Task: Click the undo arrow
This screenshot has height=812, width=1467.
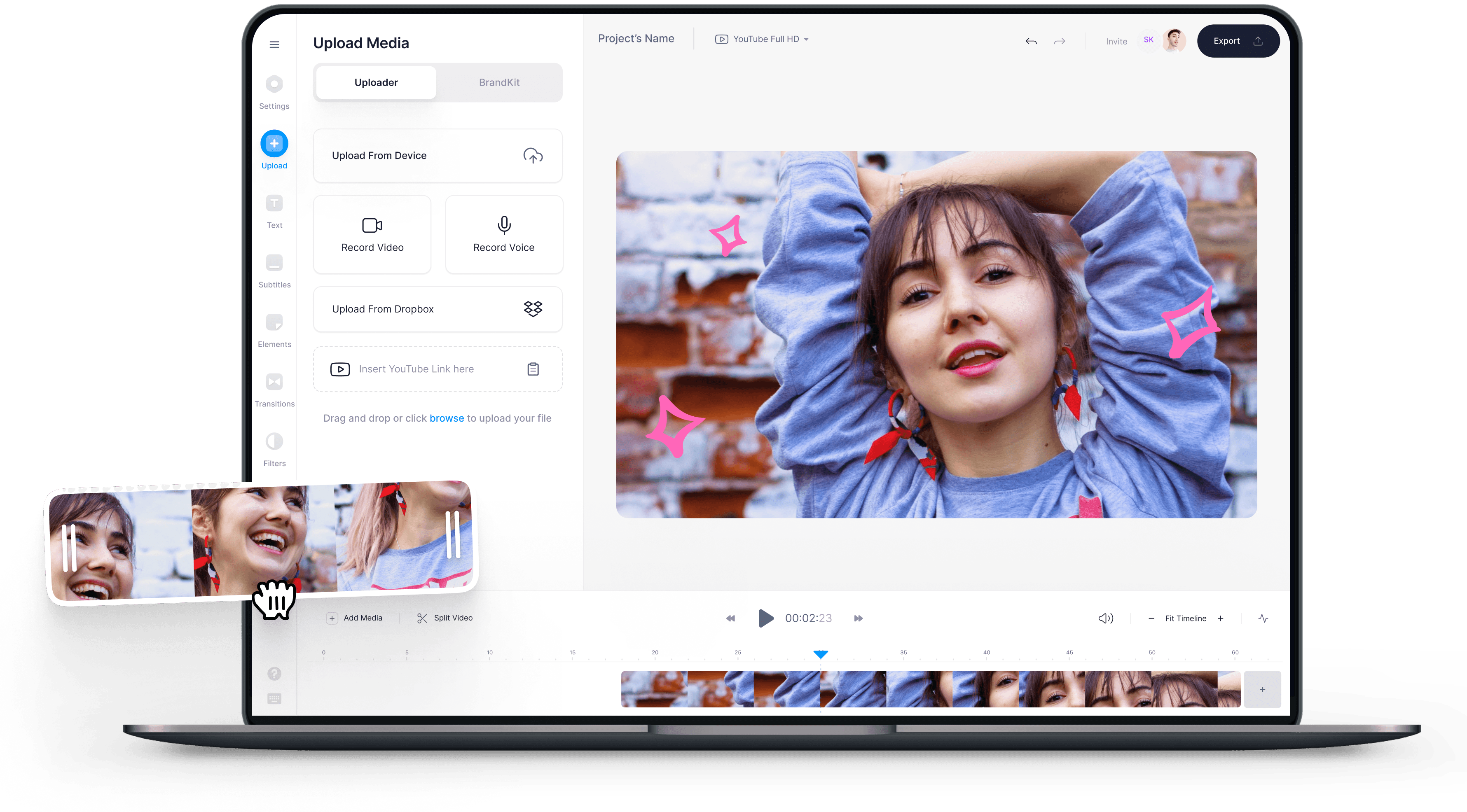Action: pyautogui.click(x=1031, y=41)
